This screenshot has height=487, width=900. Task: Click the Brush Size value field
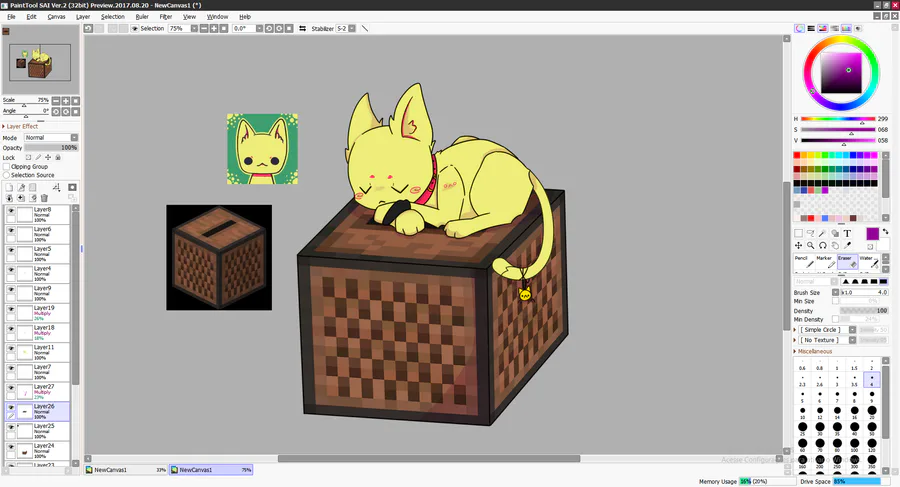pos(865,292)
